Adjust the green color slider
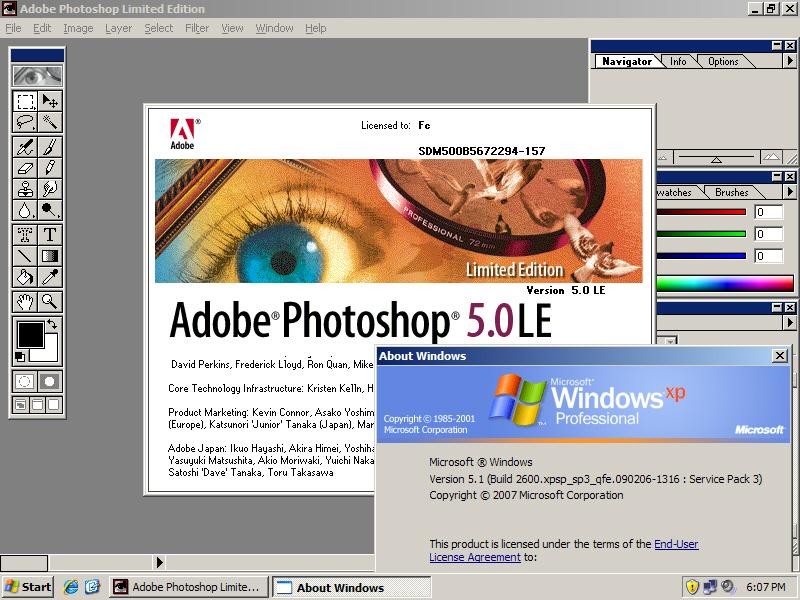 click(702, 234)
